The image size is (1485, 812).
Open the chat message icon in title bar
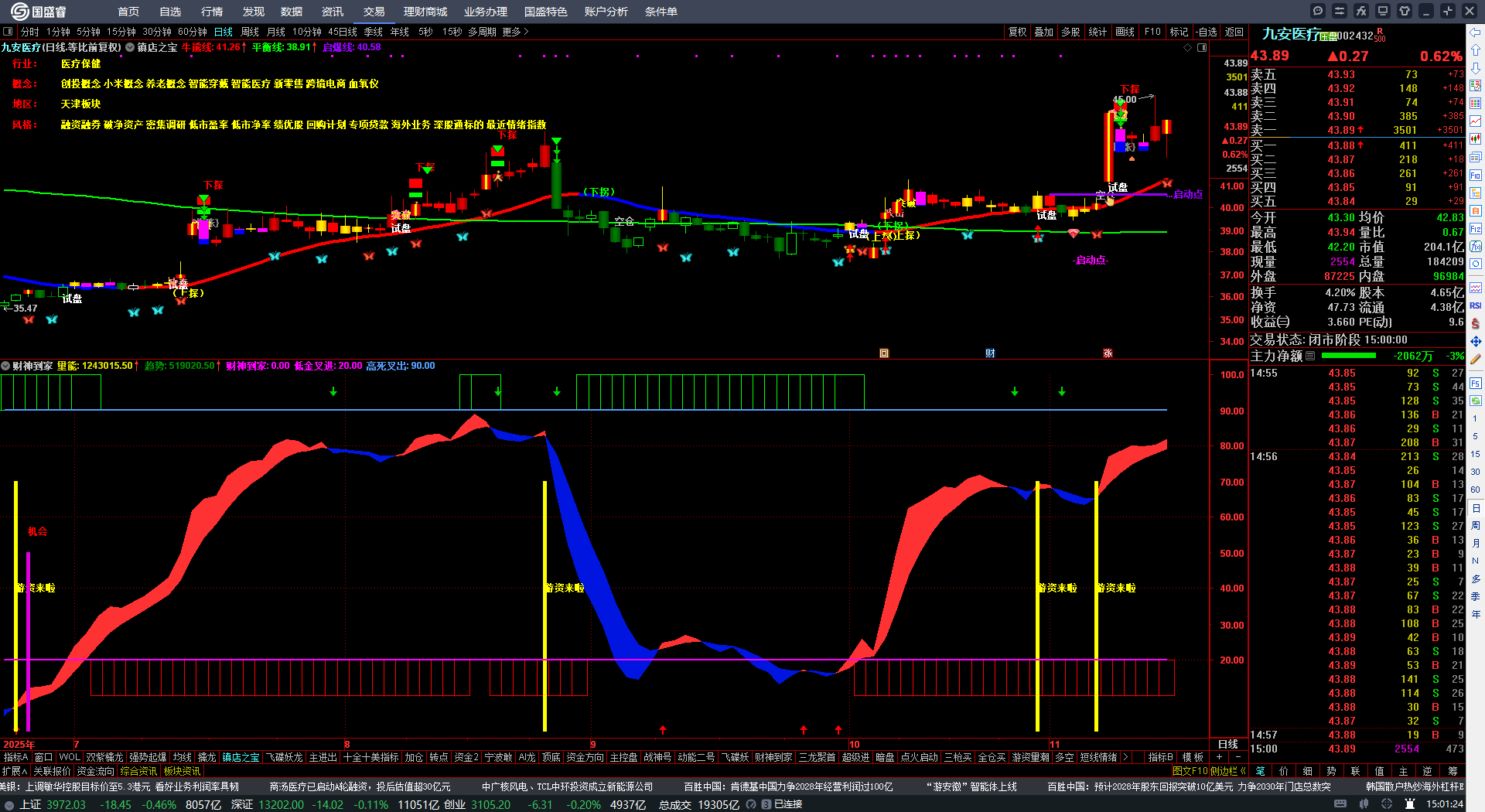pyautogui.click(x=1318, y=11)
